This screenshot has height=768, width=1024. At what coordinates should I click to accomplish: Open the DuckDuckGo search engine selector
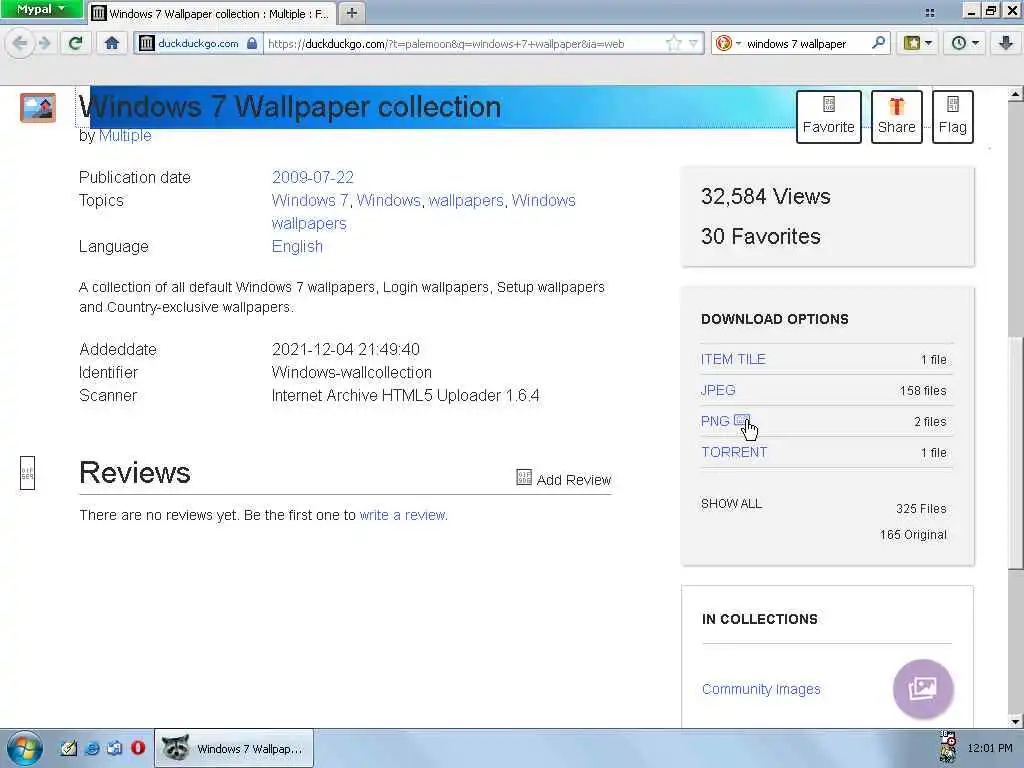727,44
